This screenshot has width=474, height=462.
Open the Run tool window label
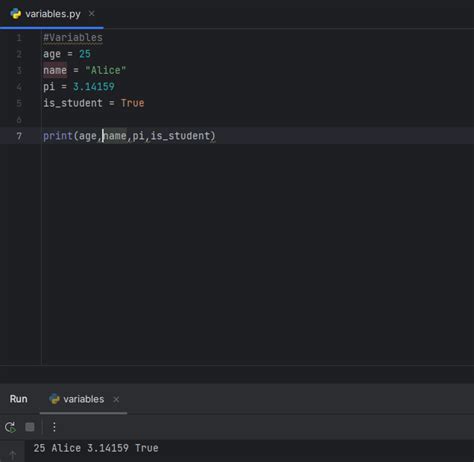click(x=18, y=399)
